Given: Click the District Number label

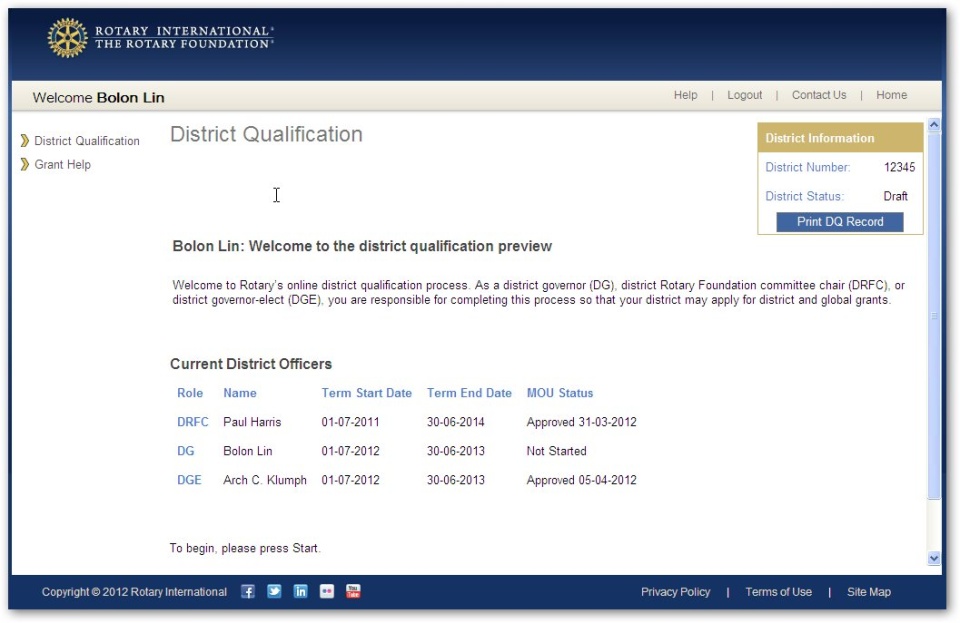Looking at the screenshot, I should (808, 167).
